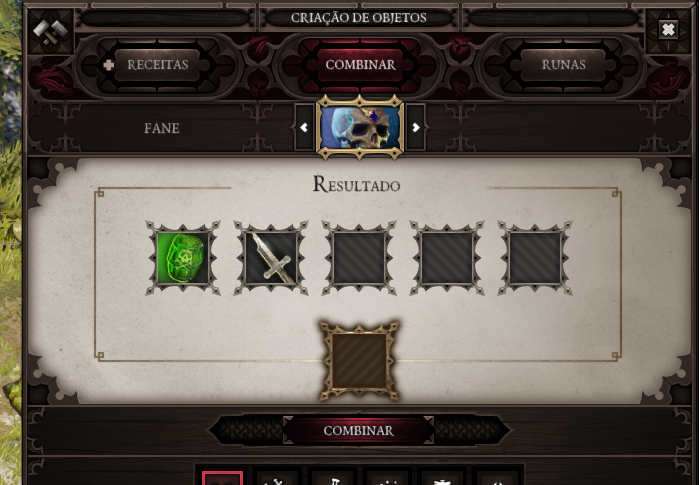Switch to next character with right arrow
This screenshot has width=699, height=485.
point(415,128)
